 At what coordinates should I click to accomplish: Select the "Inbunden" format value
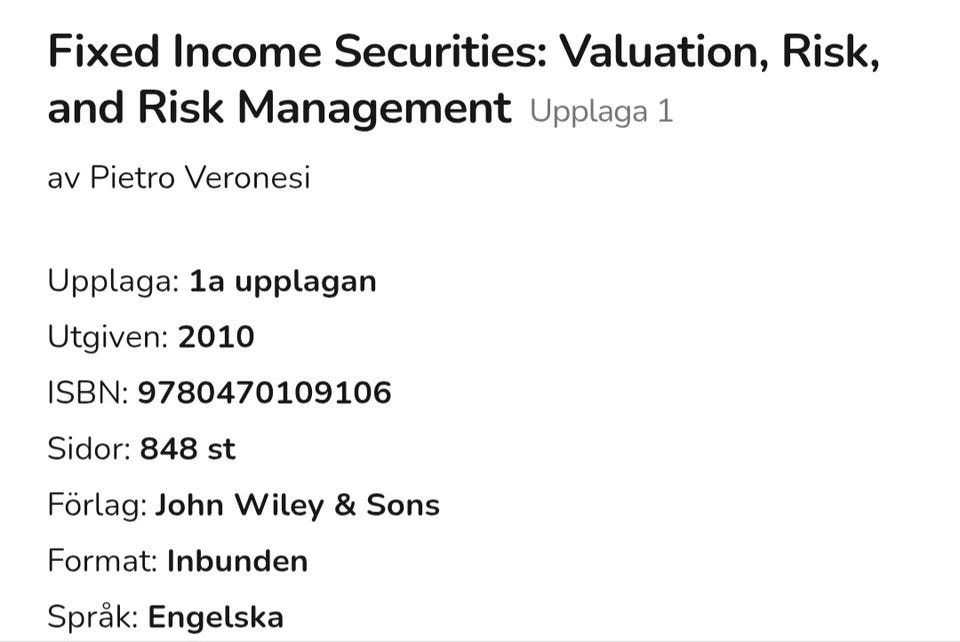tap(237, 561)
